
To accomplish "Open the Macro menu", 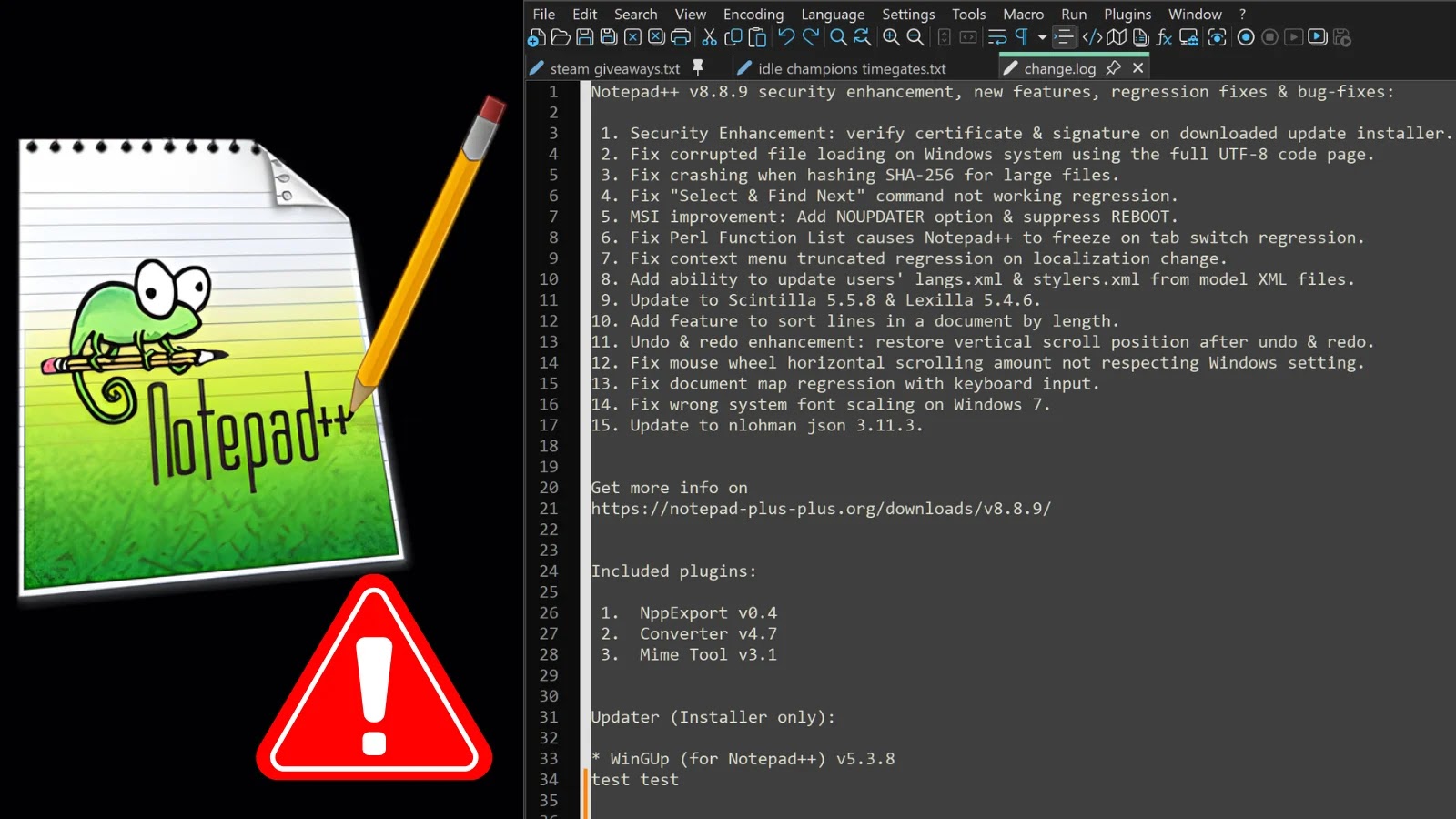I will (1023, 14).
